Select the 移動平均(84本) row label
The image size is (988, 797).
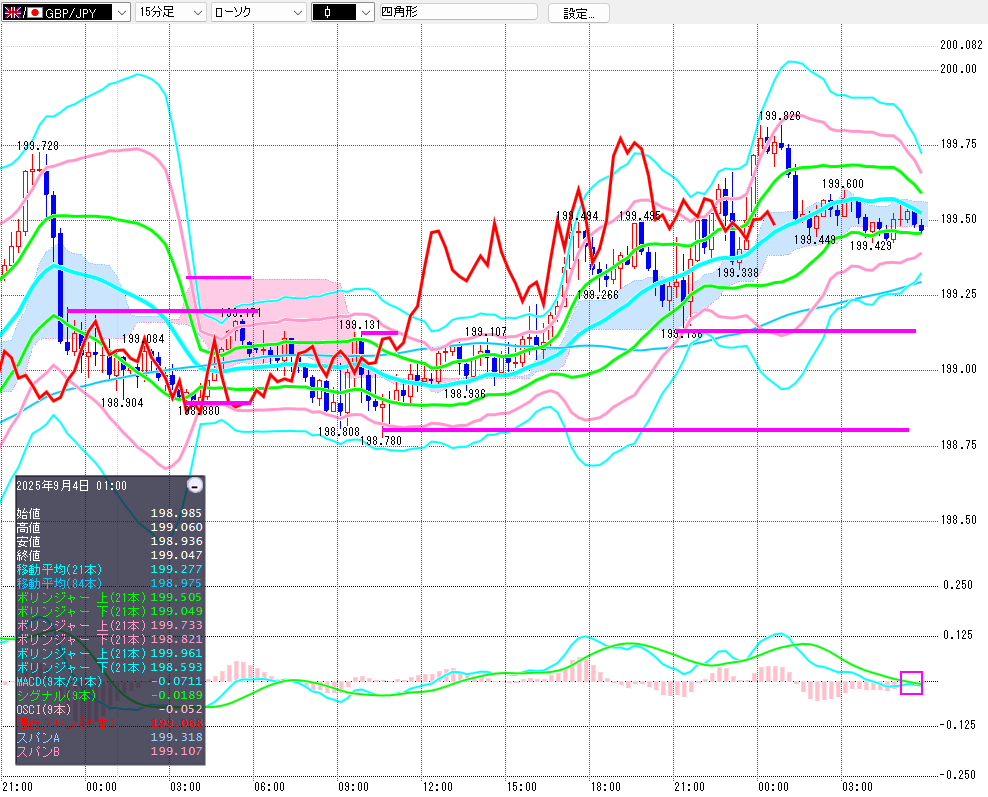pos(59,583)
